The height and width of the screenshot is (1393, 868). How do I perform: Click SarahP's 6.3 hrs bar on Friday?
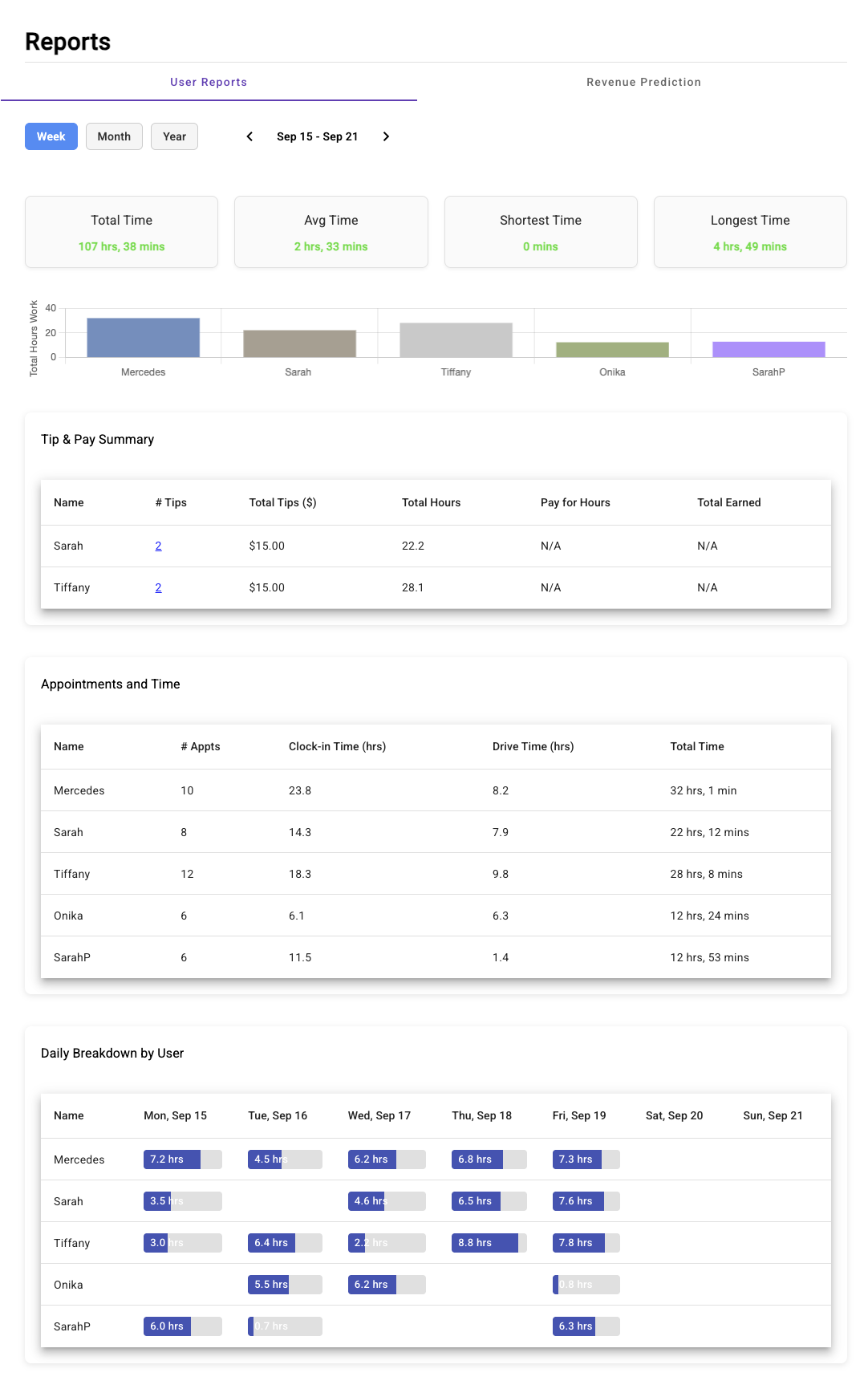pyautogui.click(x=586, y=1326)
